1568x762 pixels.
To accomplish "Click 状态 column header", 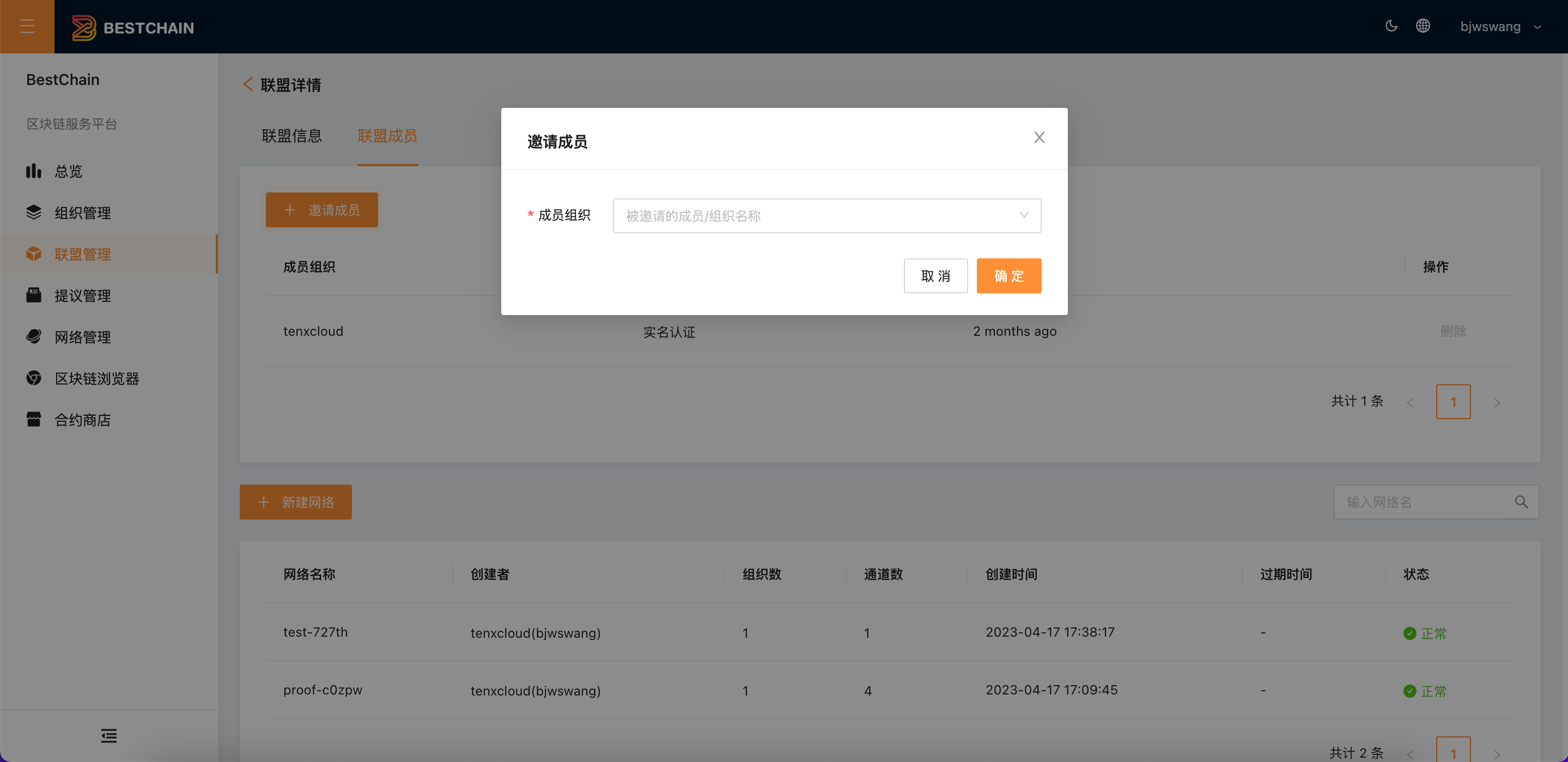I will point(1416,574).
